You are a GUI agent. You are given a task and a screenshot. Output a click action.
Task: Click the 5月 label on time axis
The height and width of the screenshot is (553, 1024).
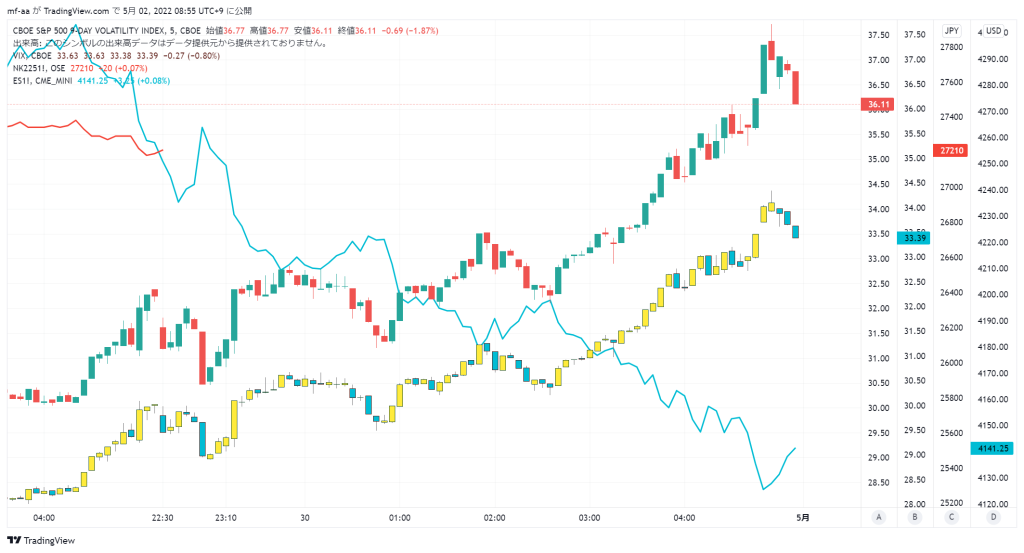click(x=803, y=518)
